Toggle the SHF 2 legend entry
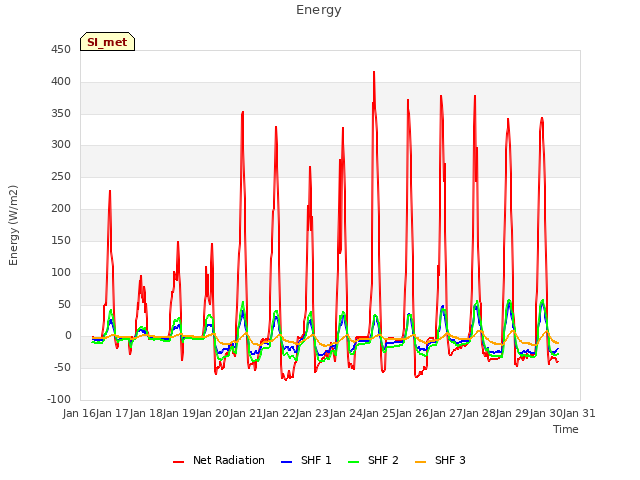 pos(373,460)
